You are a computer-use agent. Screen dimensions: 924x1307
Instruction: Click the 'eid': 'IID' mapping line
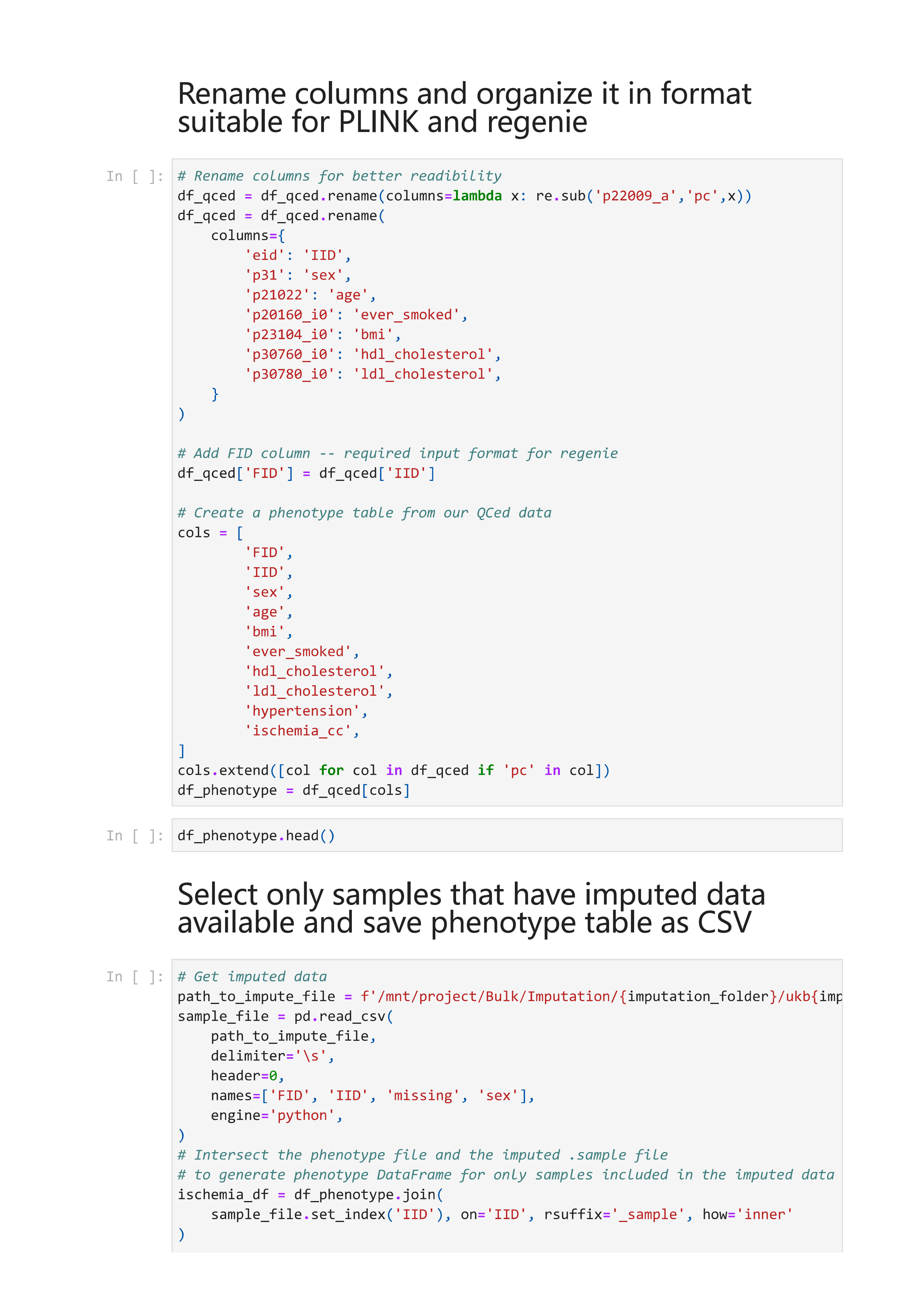click(x=297, y=256)
